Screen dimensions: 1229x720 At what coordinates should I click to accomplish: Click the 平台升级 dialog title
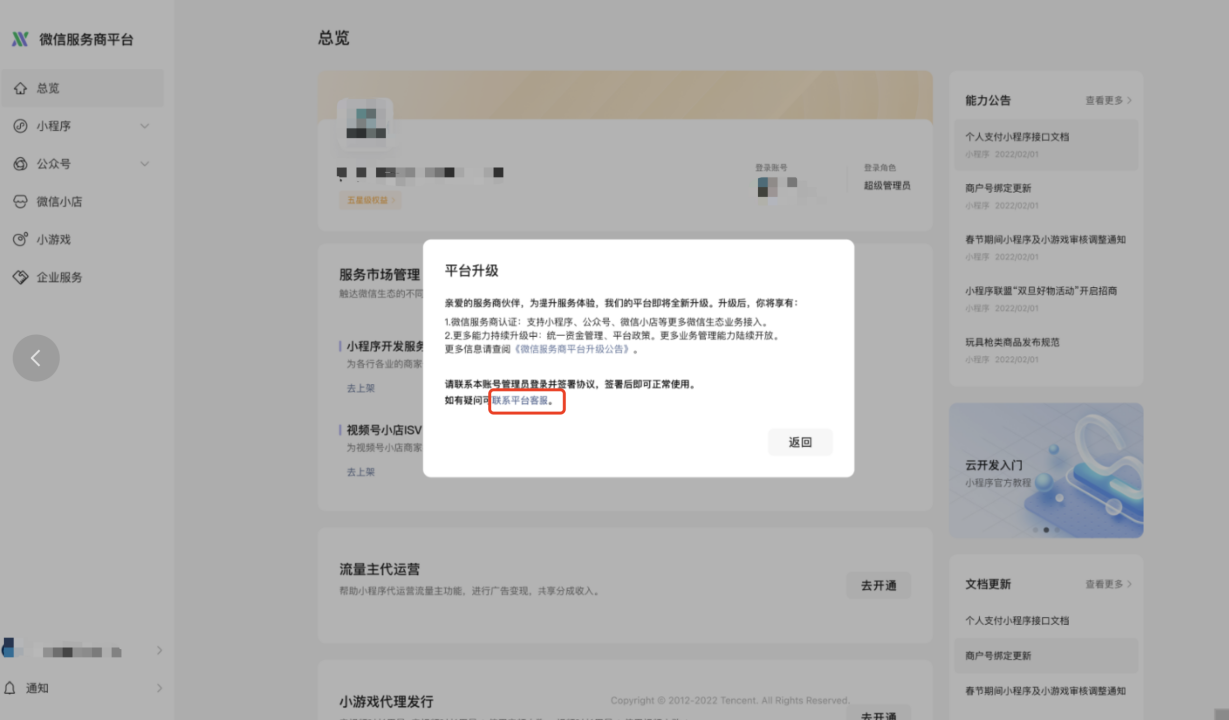click(x=472, y=271)
